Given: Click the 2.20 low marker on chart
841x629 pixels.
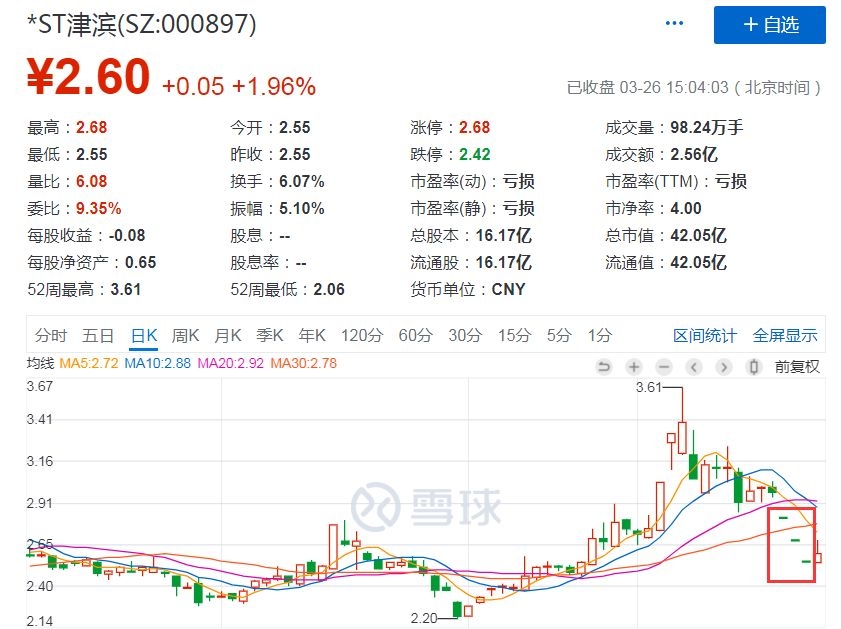Looking at the screenshot, I should (x=424, y=618).
